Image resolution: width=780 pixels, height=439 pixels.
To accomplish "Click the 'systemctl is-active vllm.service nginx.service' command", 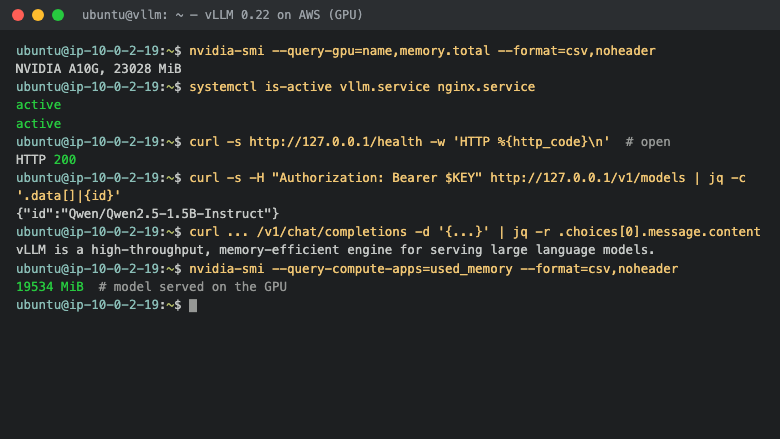I will pos(362,87).
